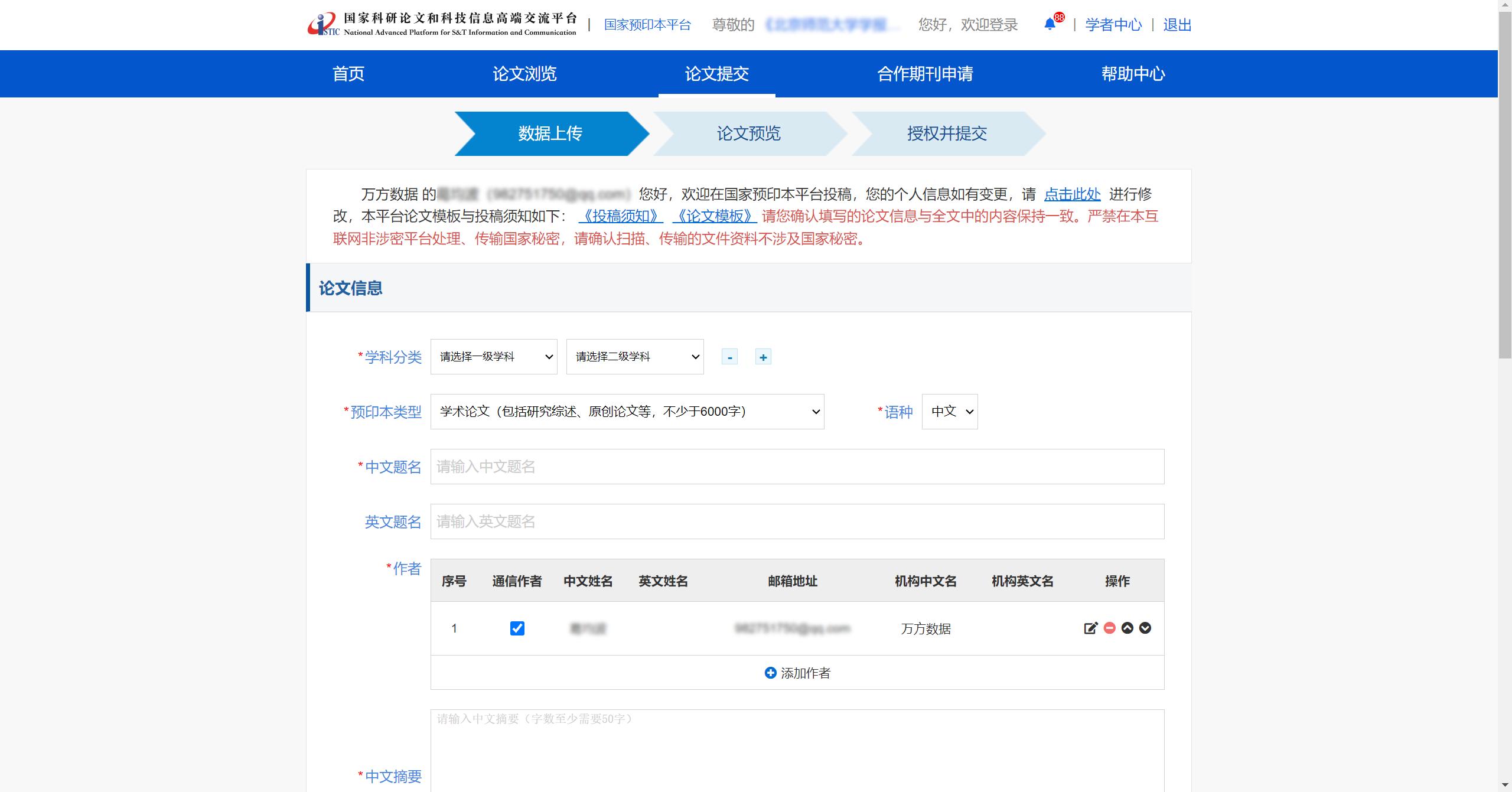Click the 操作 column header
The image size is (1512, 792).
point(1117,581)
